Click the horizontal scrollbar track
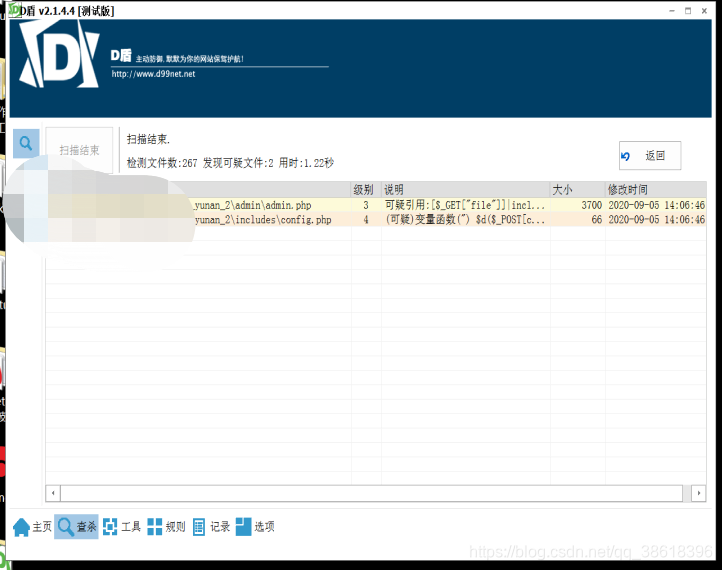The height and width of the screenshot is (570, 722). (371, 493)
